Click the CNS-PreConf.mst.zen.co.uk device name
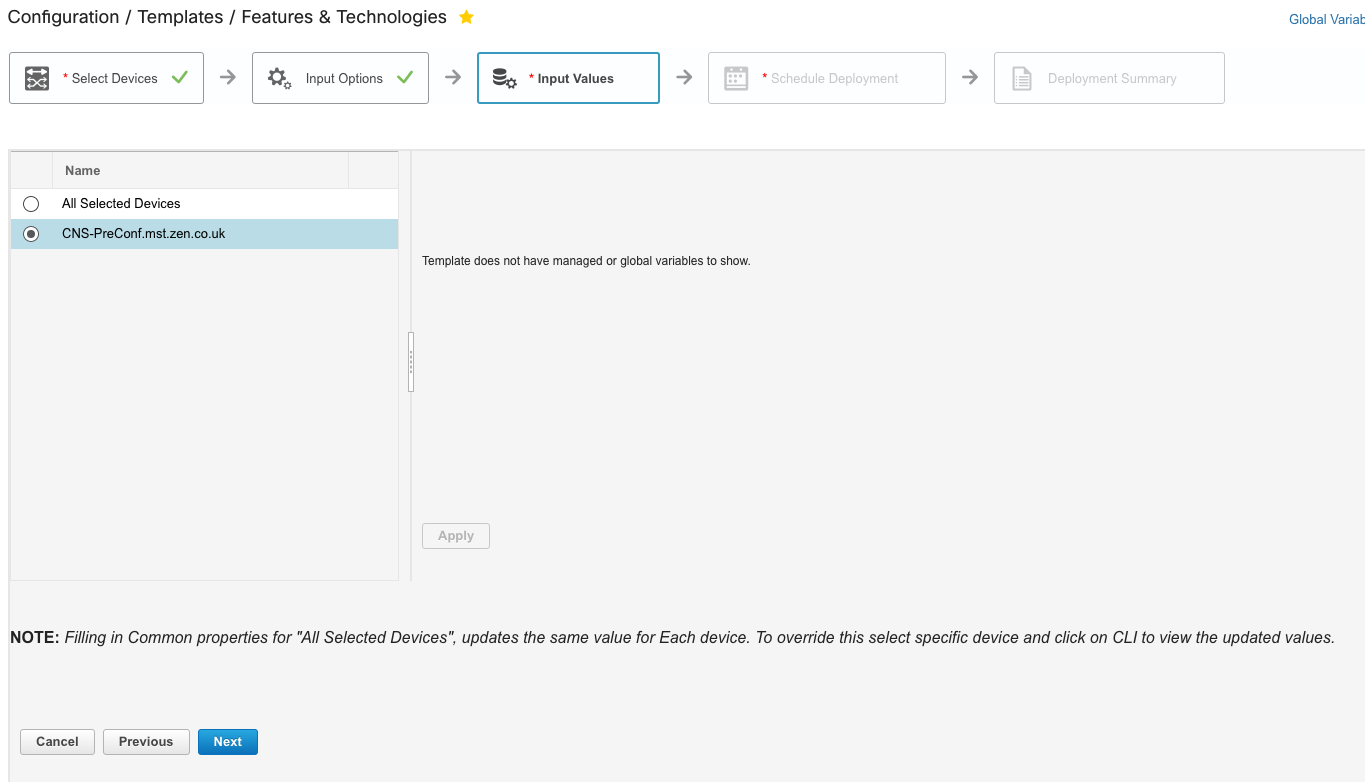The width and height of the screenshot is (1365, 782). [x=144, y=234]
